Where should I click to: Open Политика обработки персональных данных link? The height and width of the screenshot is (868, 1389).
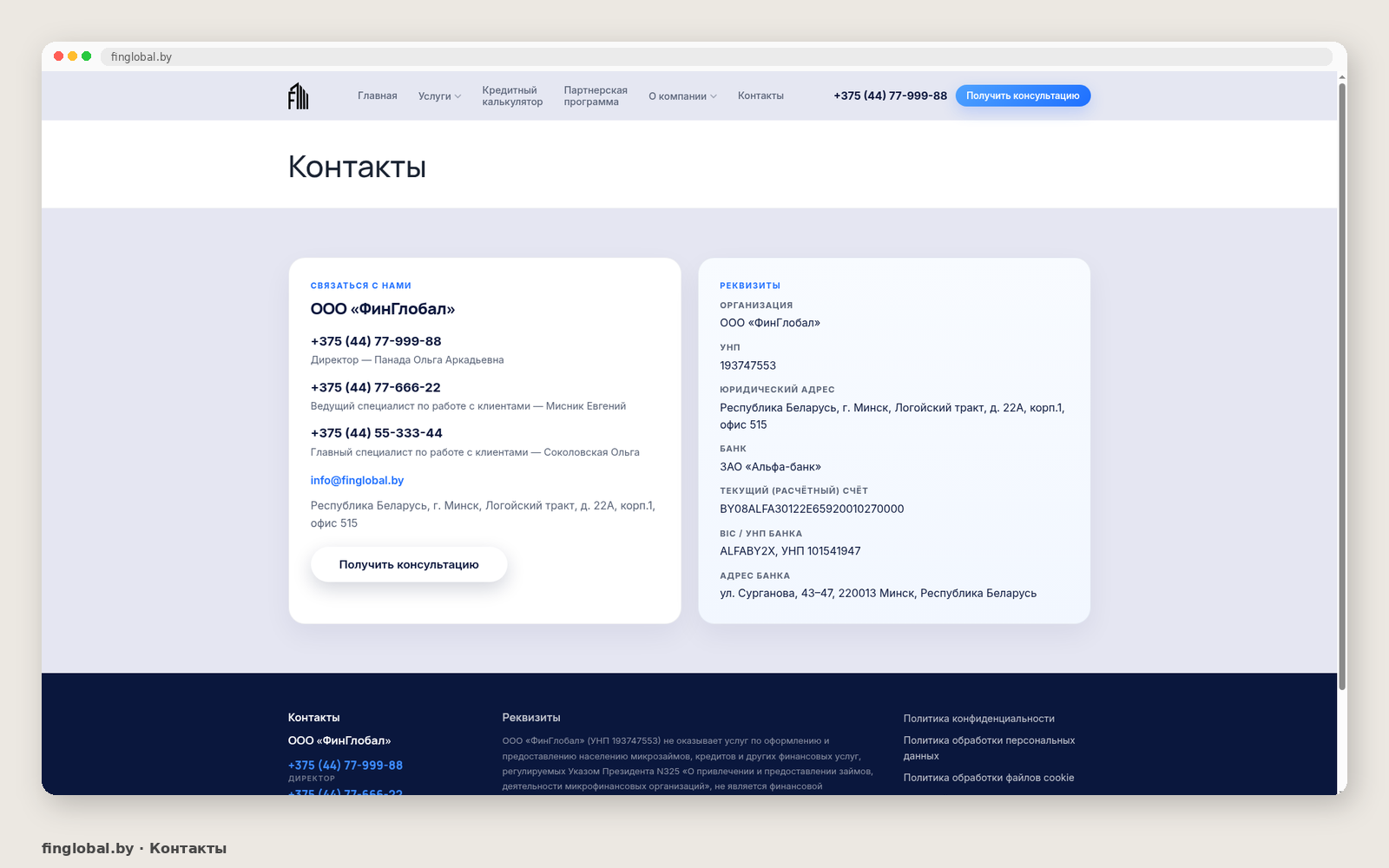click(989, 748)
